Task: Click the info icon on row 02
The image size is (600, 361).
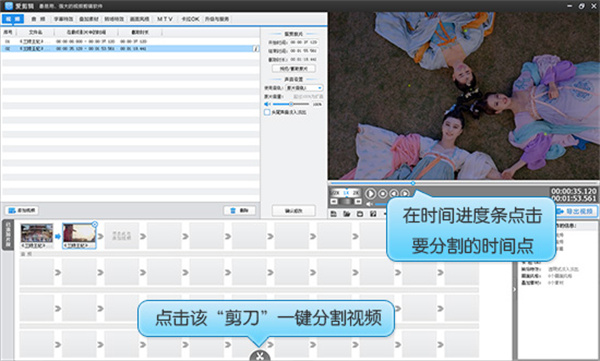Action: [256, 49]
